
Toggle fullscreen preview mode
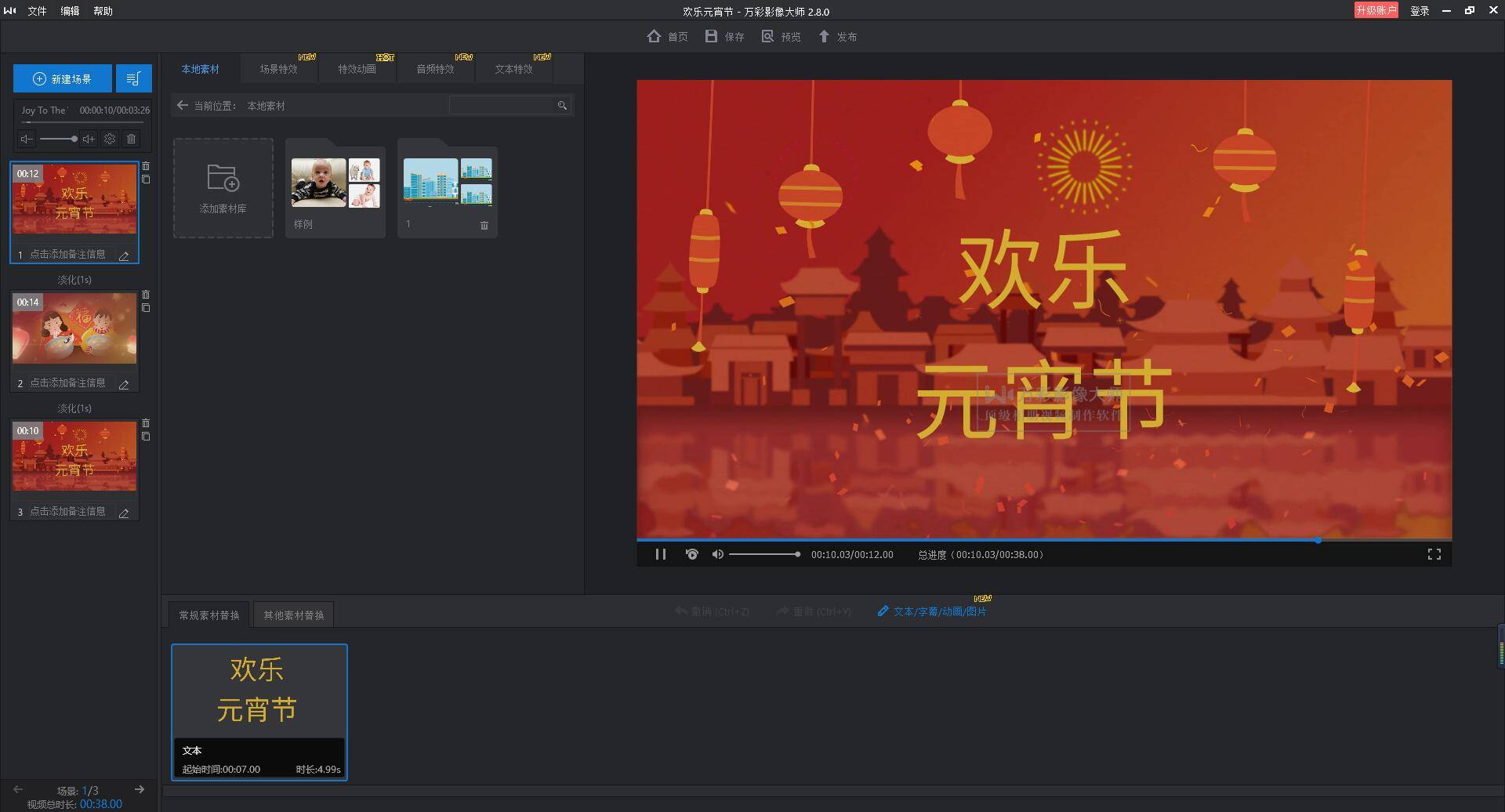coord(1434,554)
